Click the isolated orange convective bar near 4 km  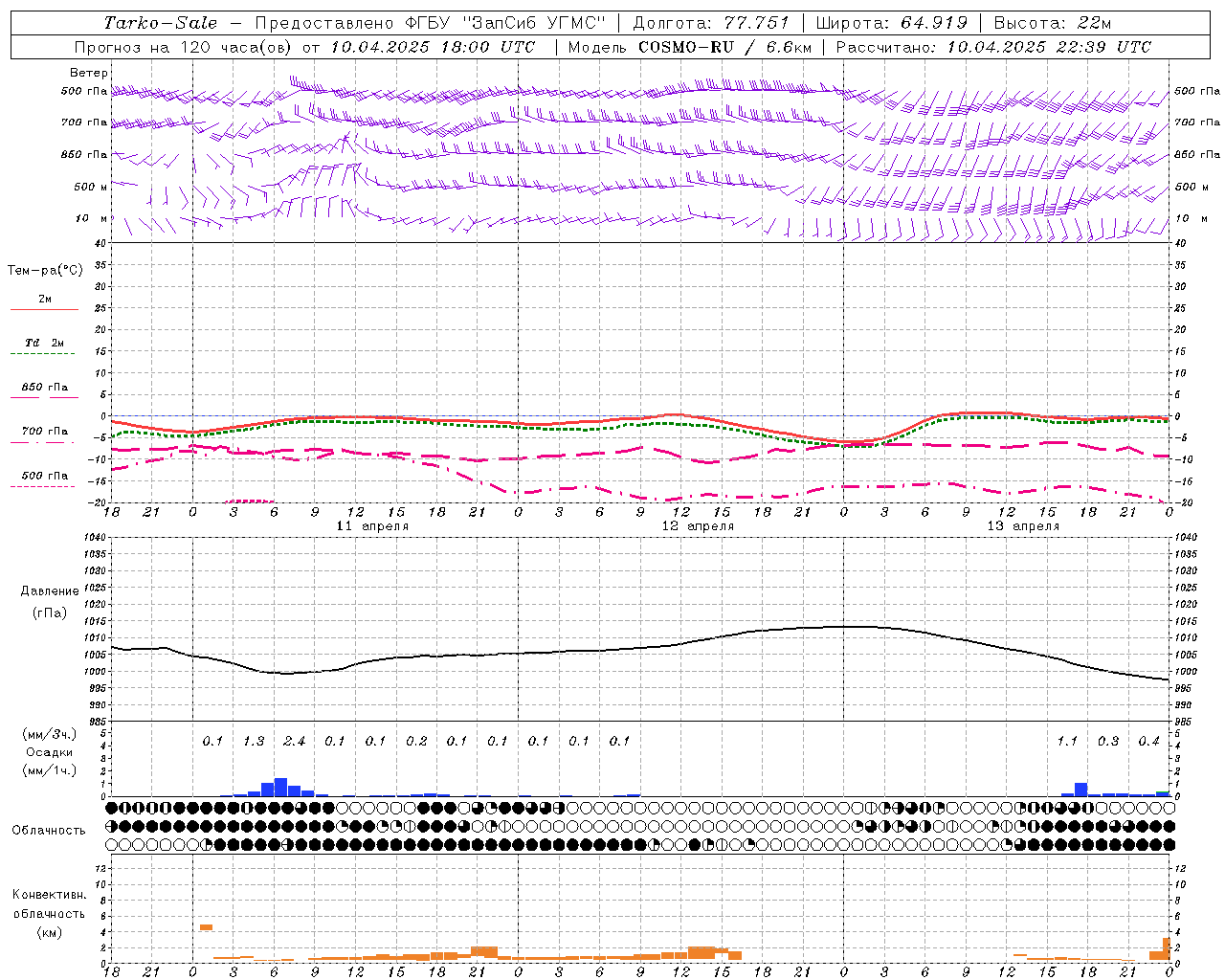click(x=206, y=927)
